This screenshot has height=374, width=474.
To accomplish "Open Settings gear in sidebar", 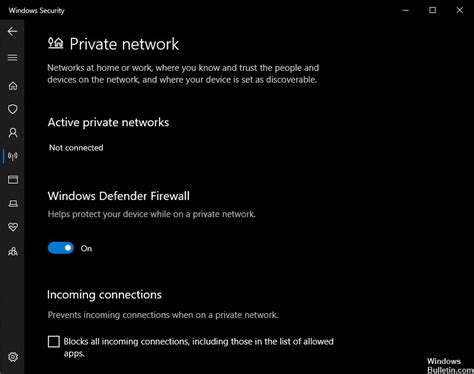I will click(x=13, y=357).
